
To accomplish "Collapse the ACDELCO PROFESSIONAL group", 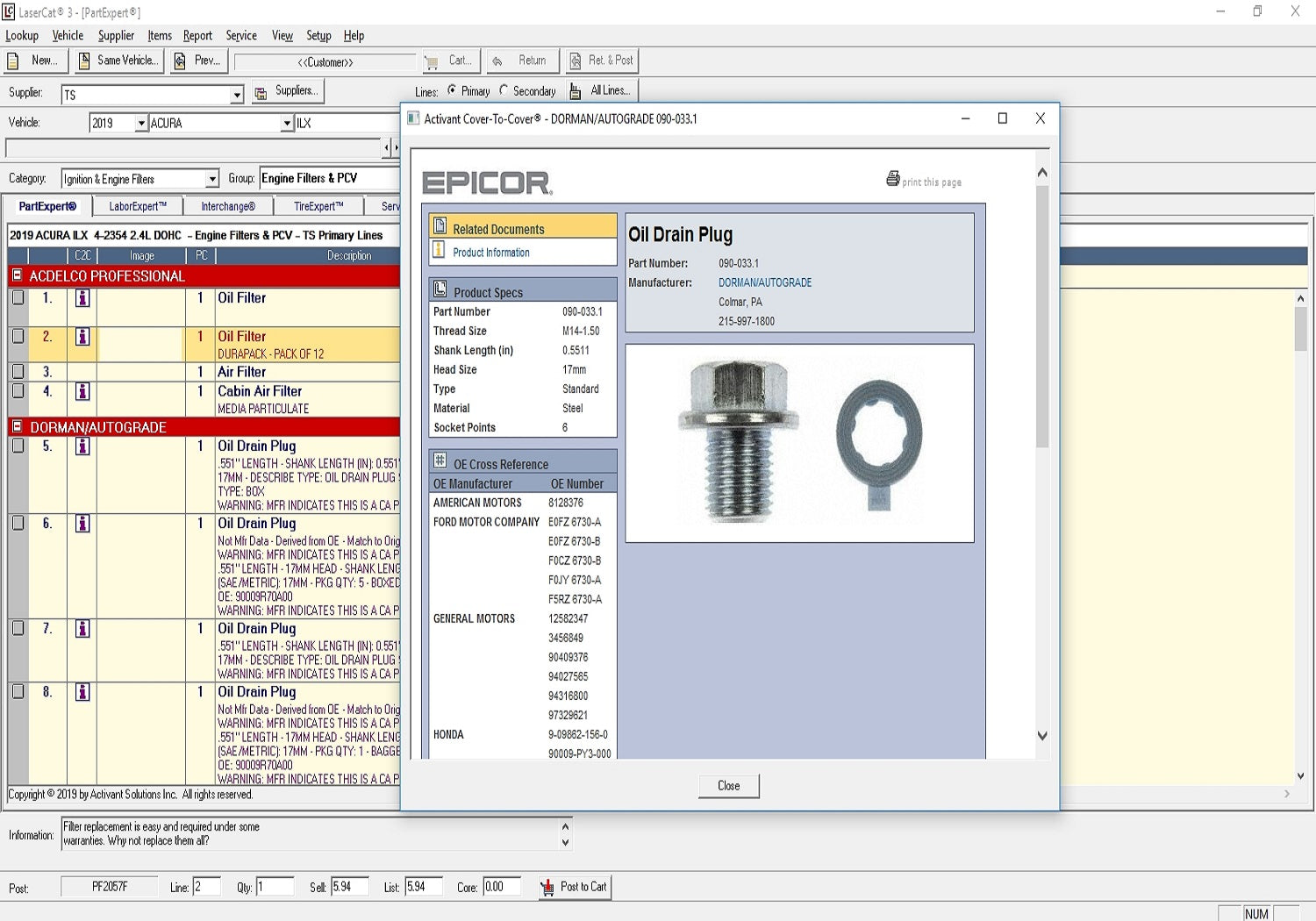I will 17,275.
